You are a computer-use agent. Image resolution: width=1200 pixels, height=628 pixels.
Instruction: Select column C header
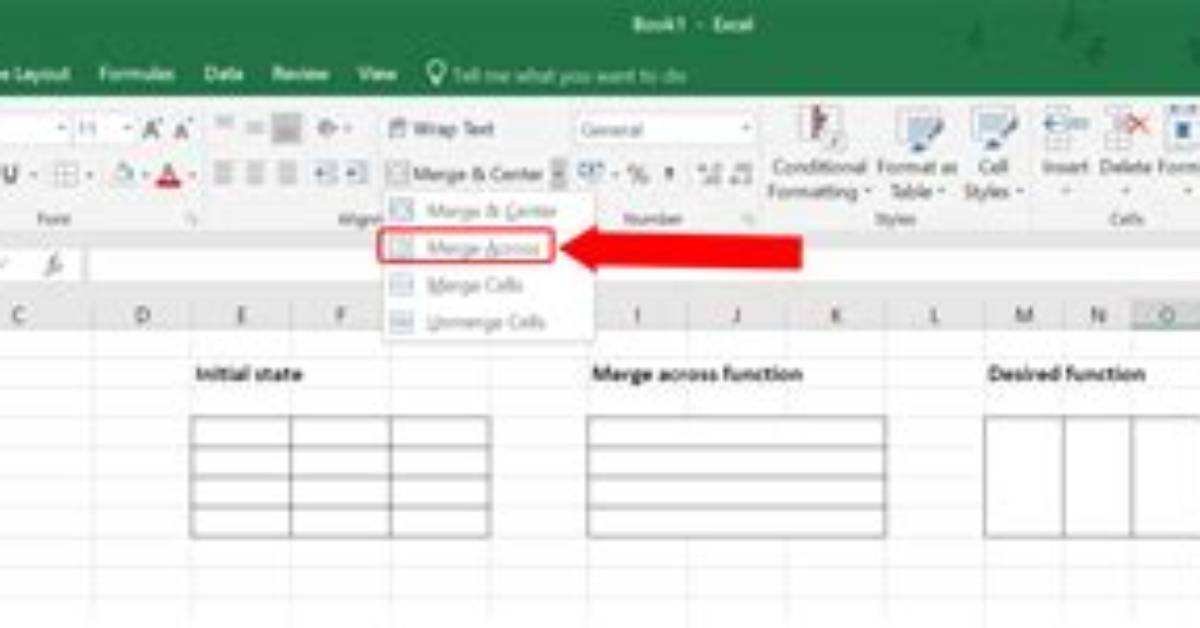18,316
